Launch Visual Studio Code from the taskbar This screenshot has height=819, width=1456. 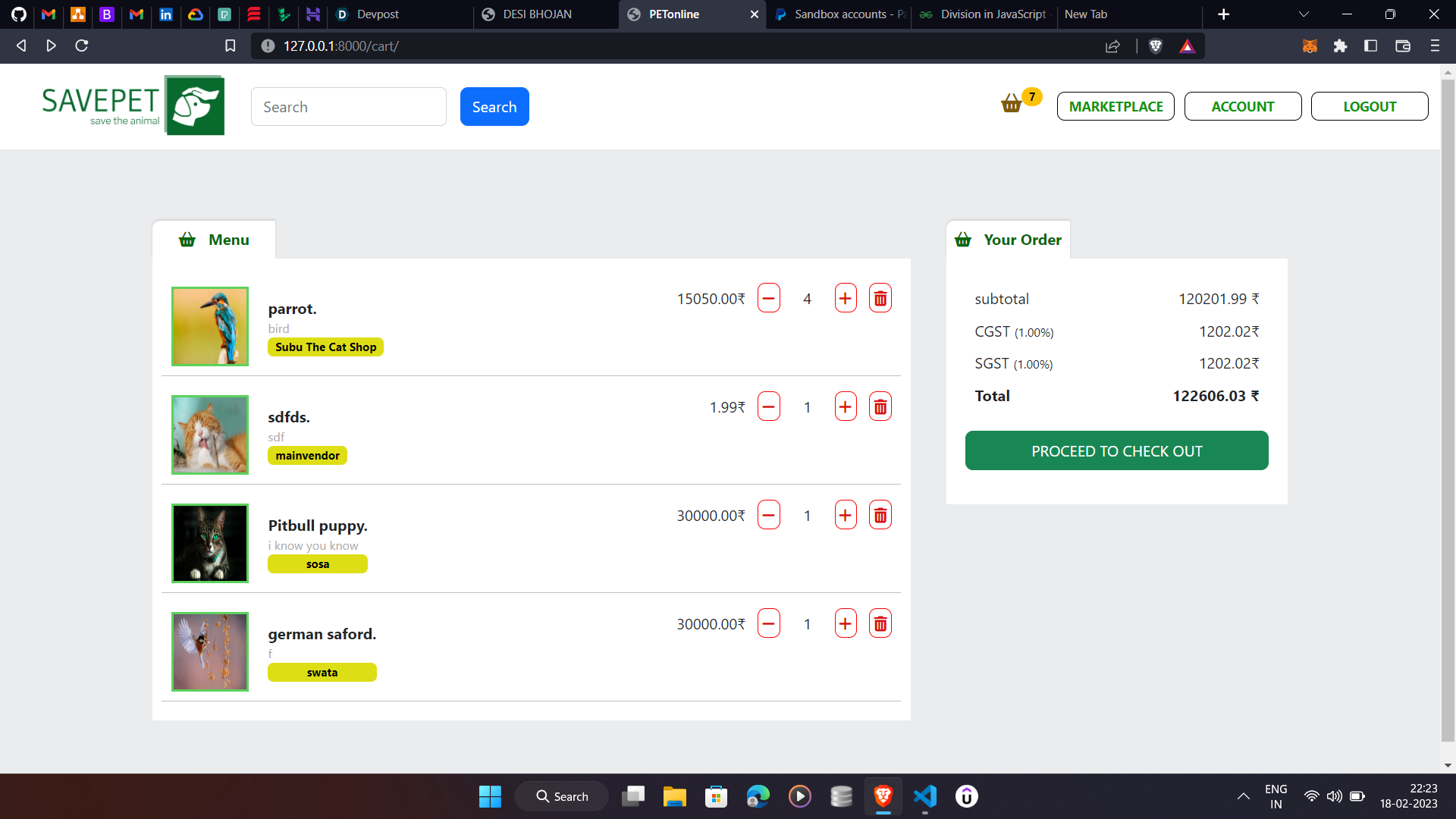coord(924,796)
